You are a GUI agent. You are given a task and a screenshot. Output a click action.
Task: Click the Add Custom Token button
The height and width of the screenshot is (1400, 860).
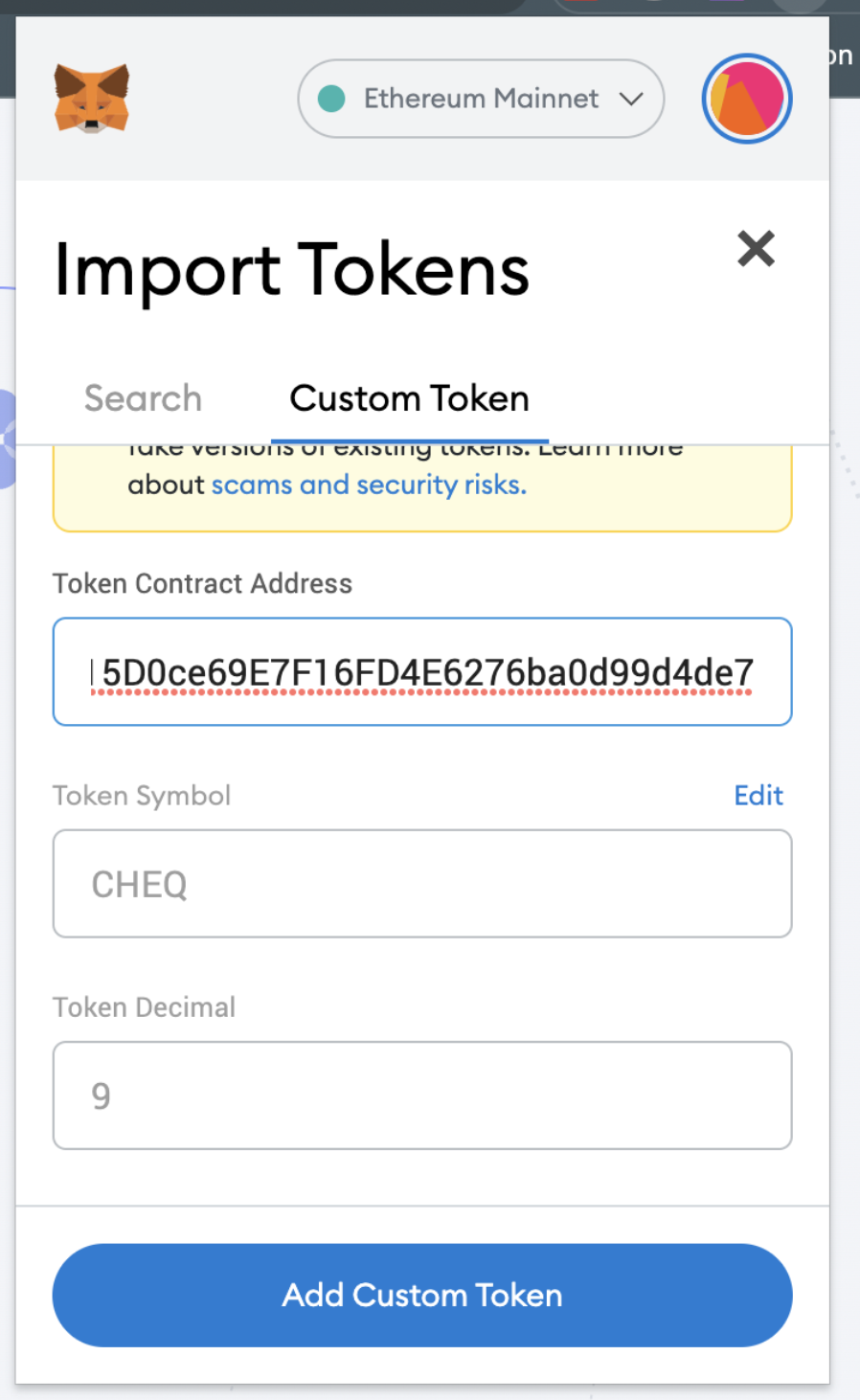(422, 1295)
